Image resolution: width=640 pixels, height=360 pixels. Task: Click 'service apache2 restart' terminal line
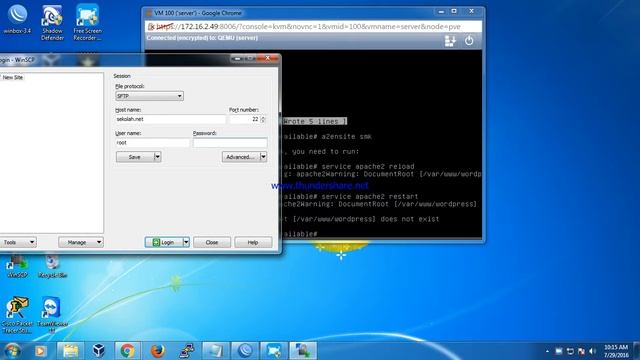tap(370, 196)
